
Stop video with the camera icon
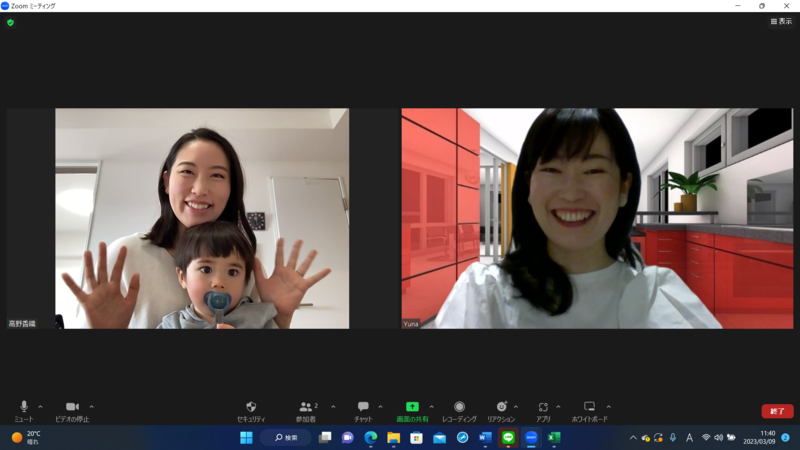coord(71,407)
